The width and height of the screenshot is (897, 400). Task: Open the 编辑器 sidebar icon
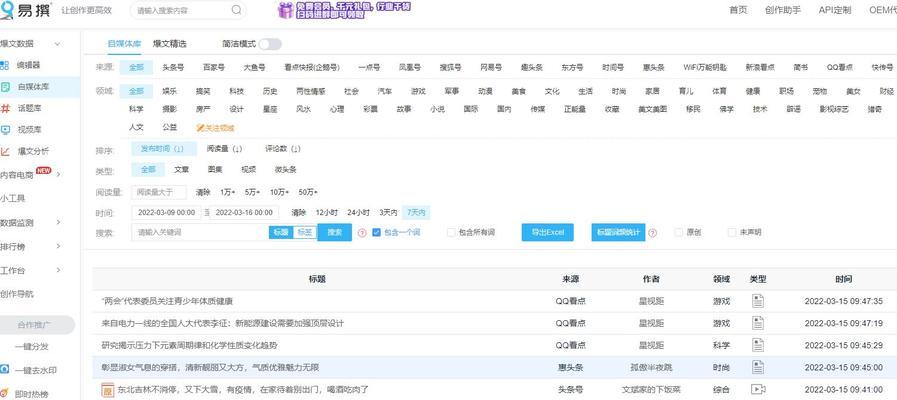pos(5,65)
